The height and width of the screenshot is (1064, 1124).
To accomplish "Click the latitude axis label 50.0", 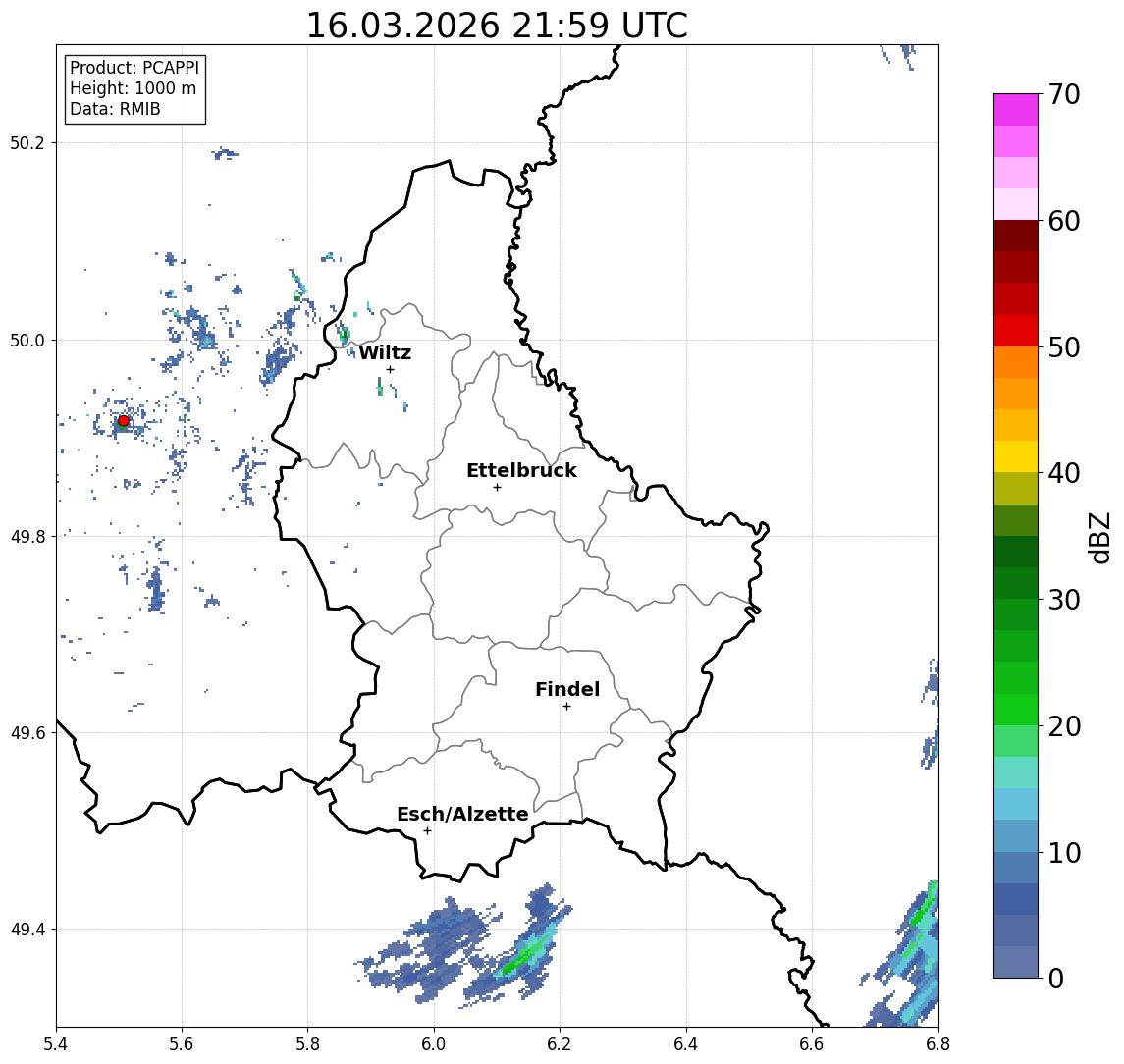I will [27, 340].
